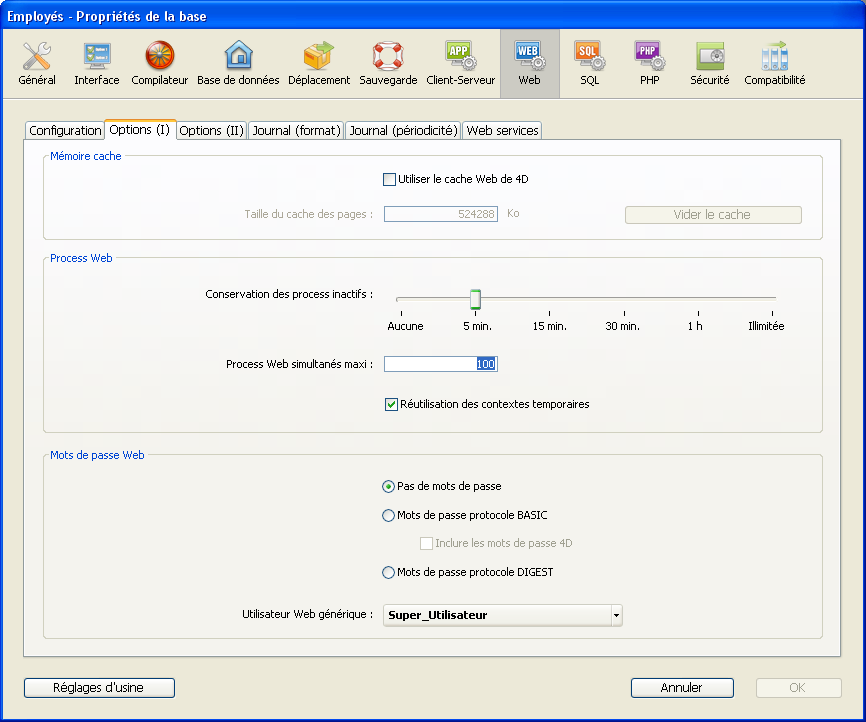866x722 pixels.
Task: Open the PHP settings icon
Action: pos(649,63)
